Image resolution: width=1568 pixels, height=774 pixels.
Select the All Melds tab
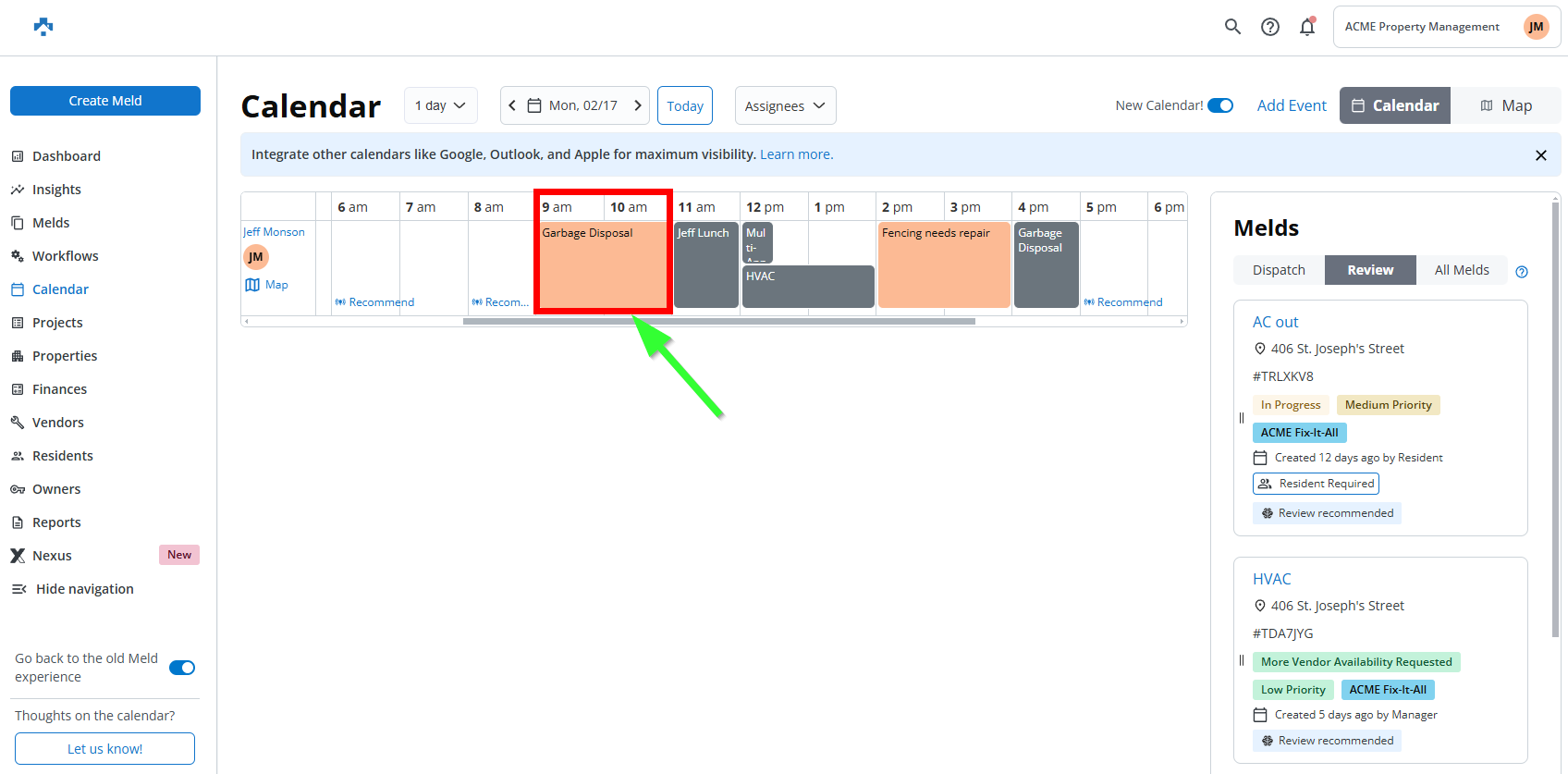click(x=1461, y=270)
